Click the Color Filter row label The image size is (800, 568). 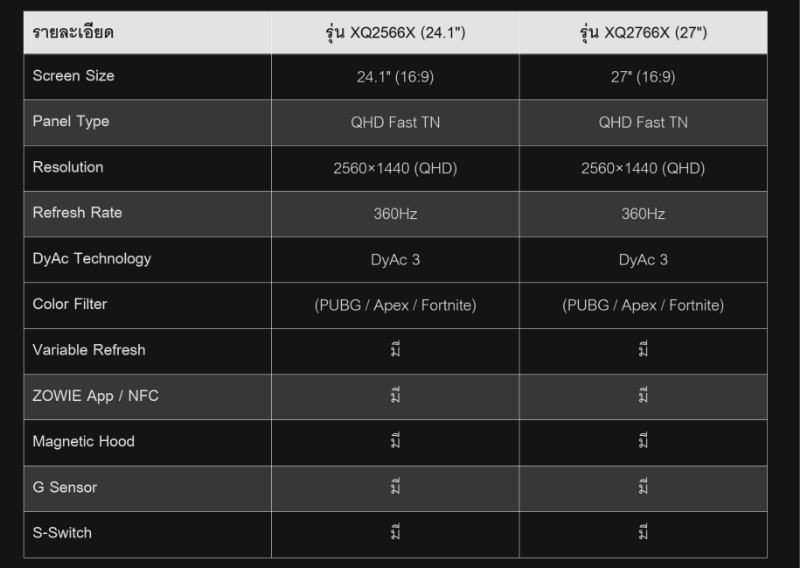[x=70, y=304]
